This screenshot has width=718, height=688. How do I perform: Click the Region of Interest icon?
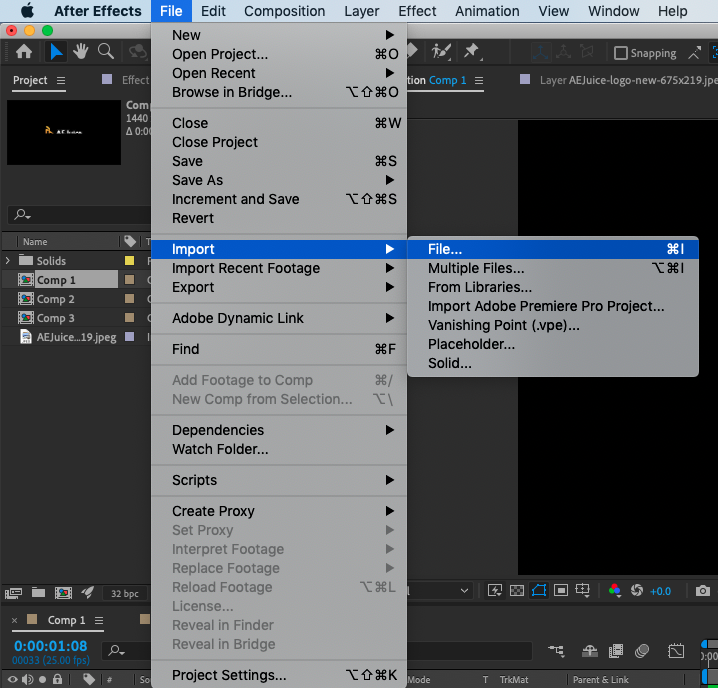point(561,590)
